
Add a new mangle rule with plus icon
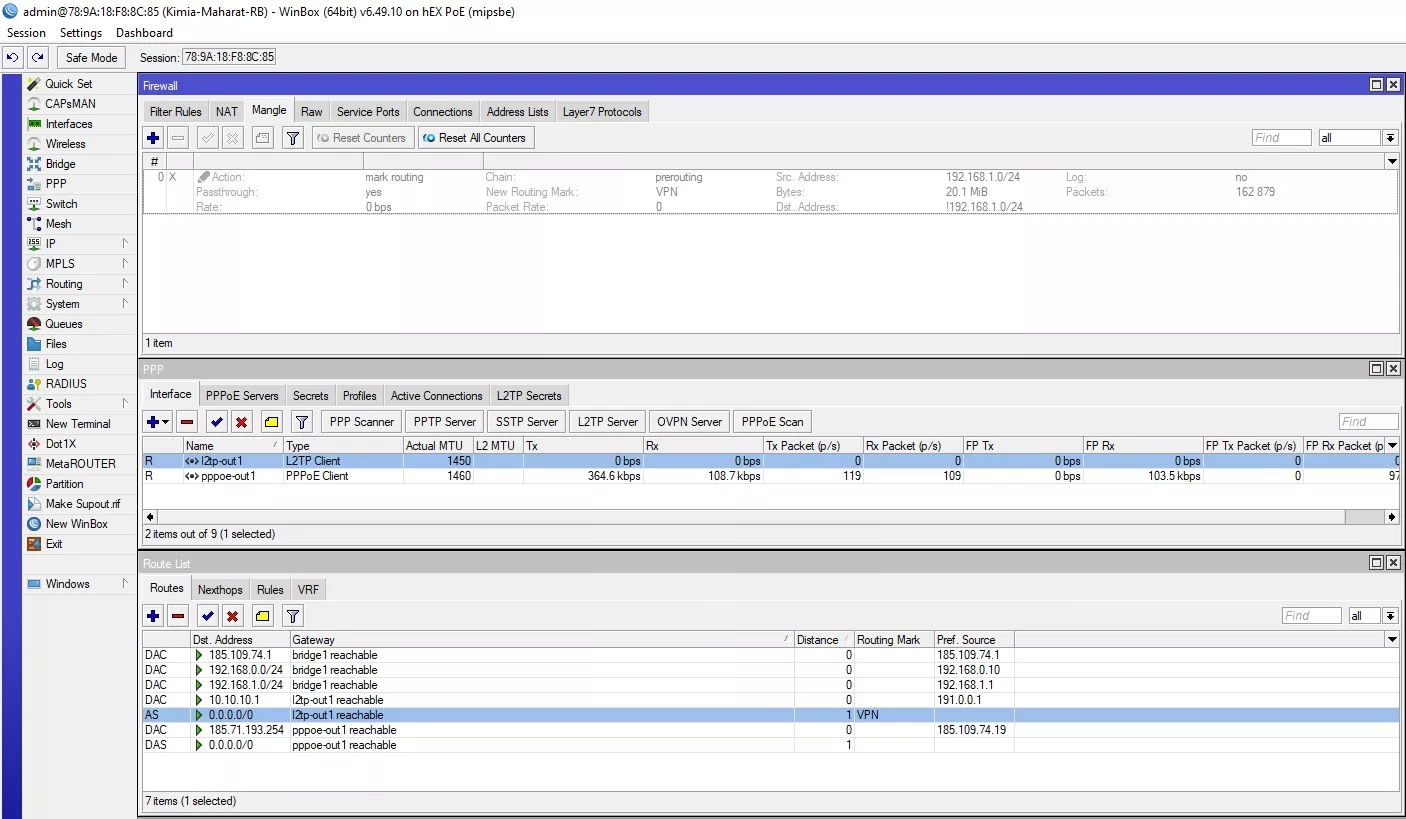pos(153,138)
